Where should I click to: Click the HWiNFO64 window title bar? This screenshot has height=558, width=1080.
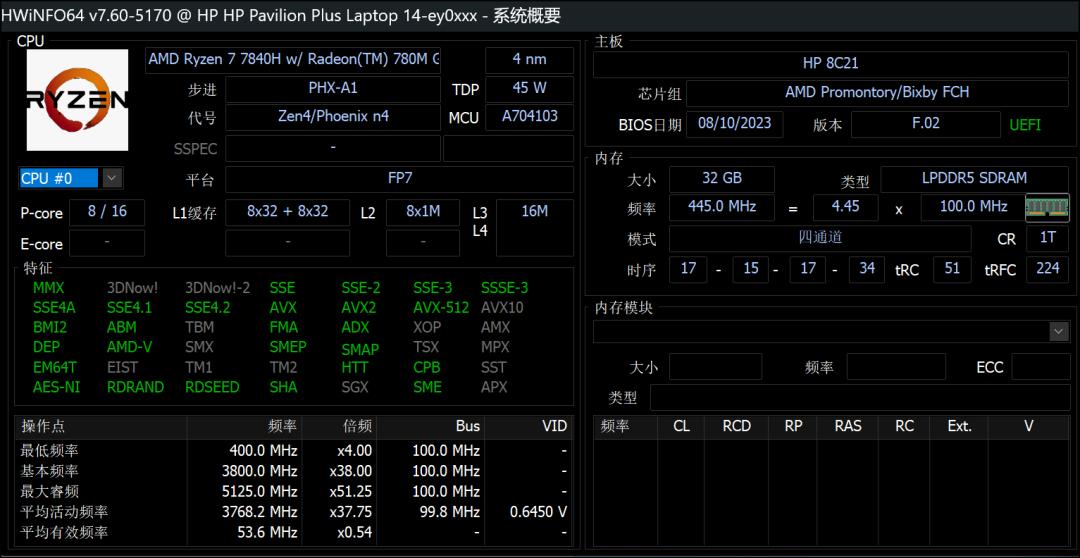pyautogui.click(x=540, y=15)
